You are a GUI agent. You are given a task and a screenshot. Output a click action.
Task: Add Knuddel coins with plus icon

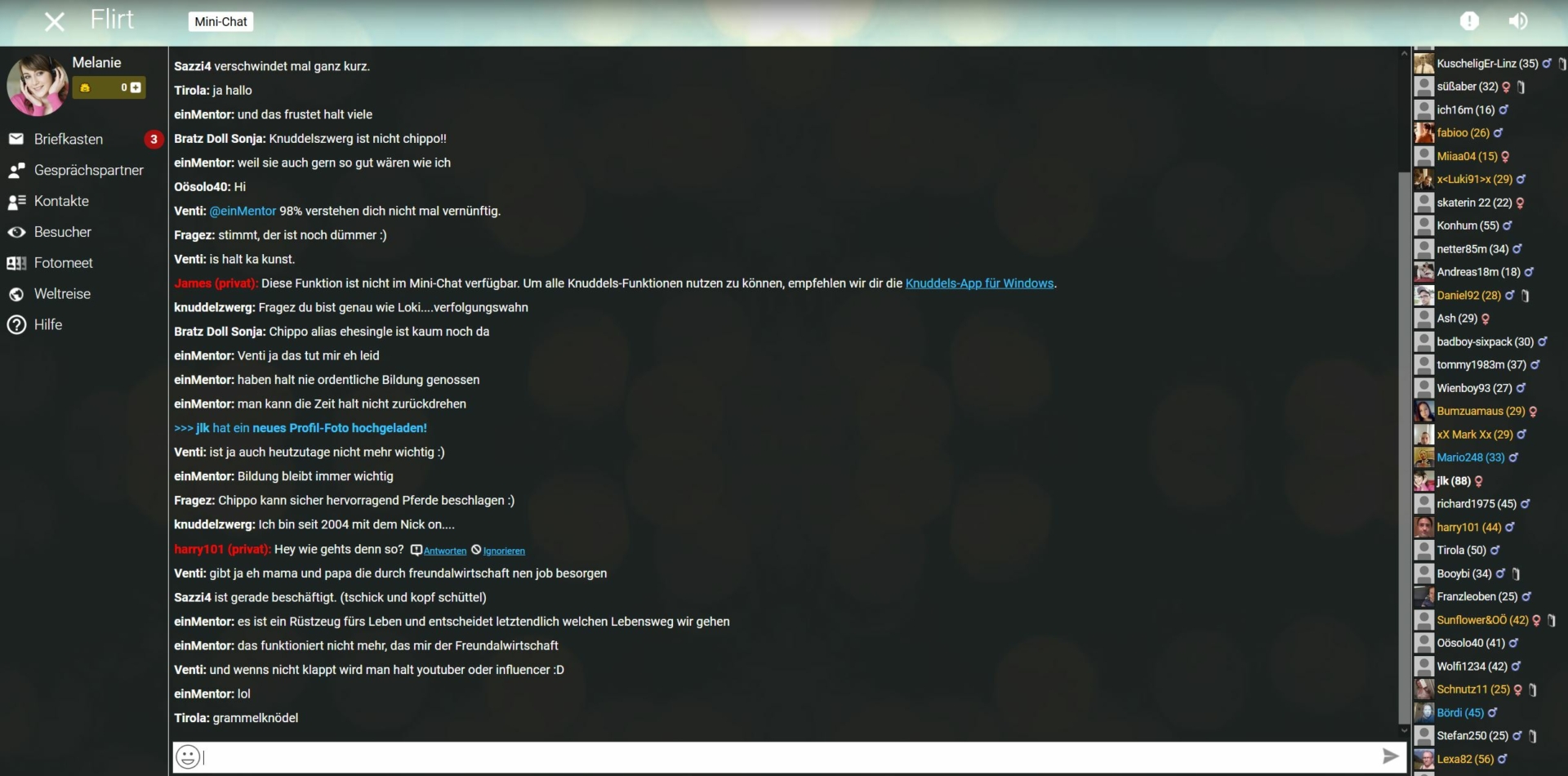tap(136, 87)
